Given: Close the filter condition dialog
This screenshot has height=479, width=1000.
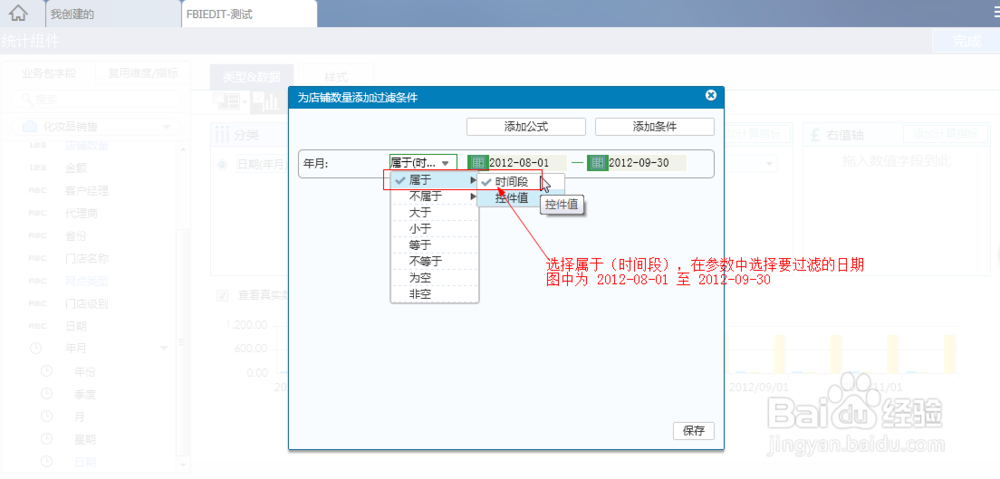Looking at the screenshot, I should pyautogui.click(x=711, y=96).
